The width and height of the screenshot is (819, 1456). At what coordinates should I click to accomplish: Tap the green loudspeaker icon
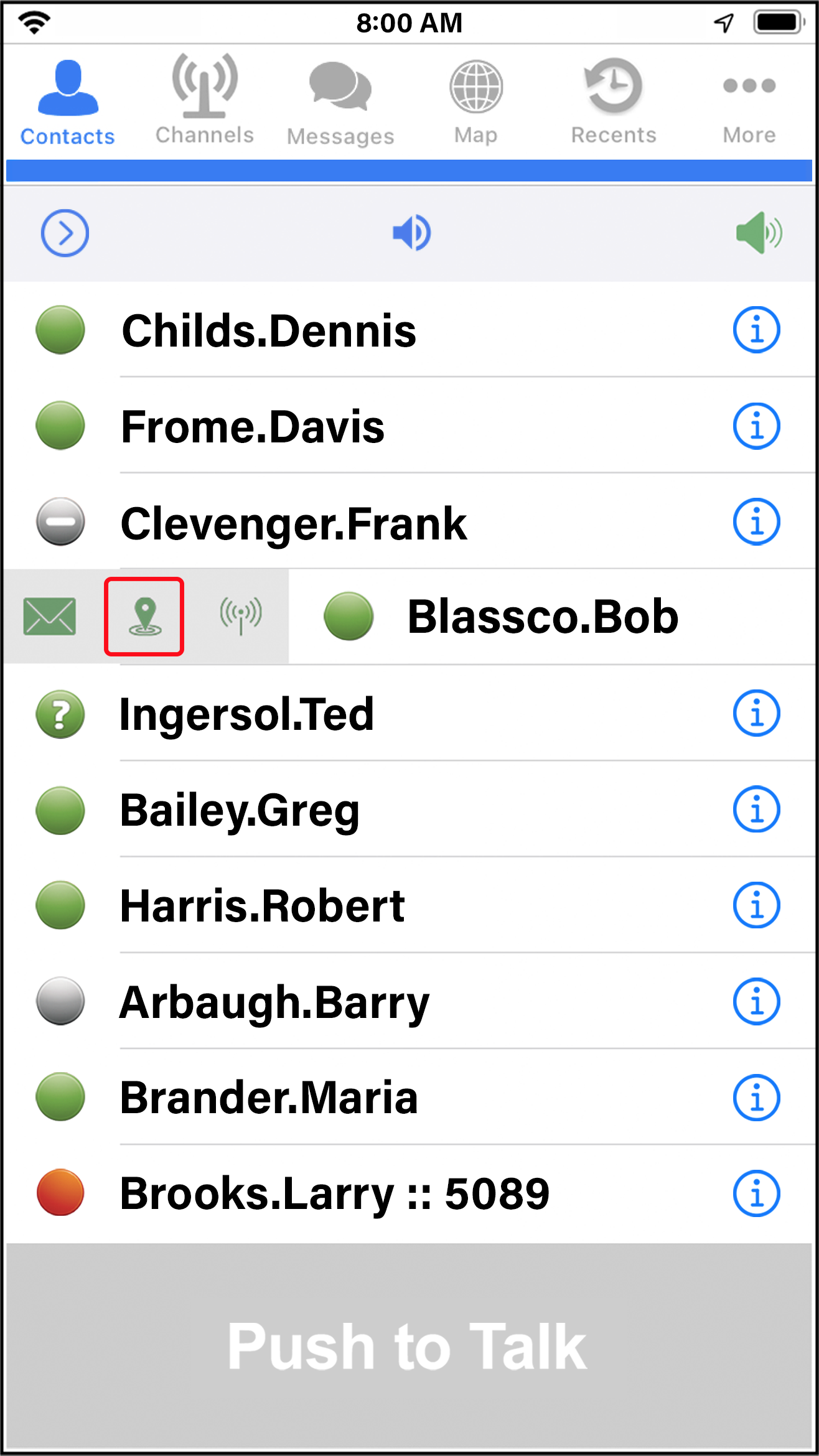click(759, 233)
